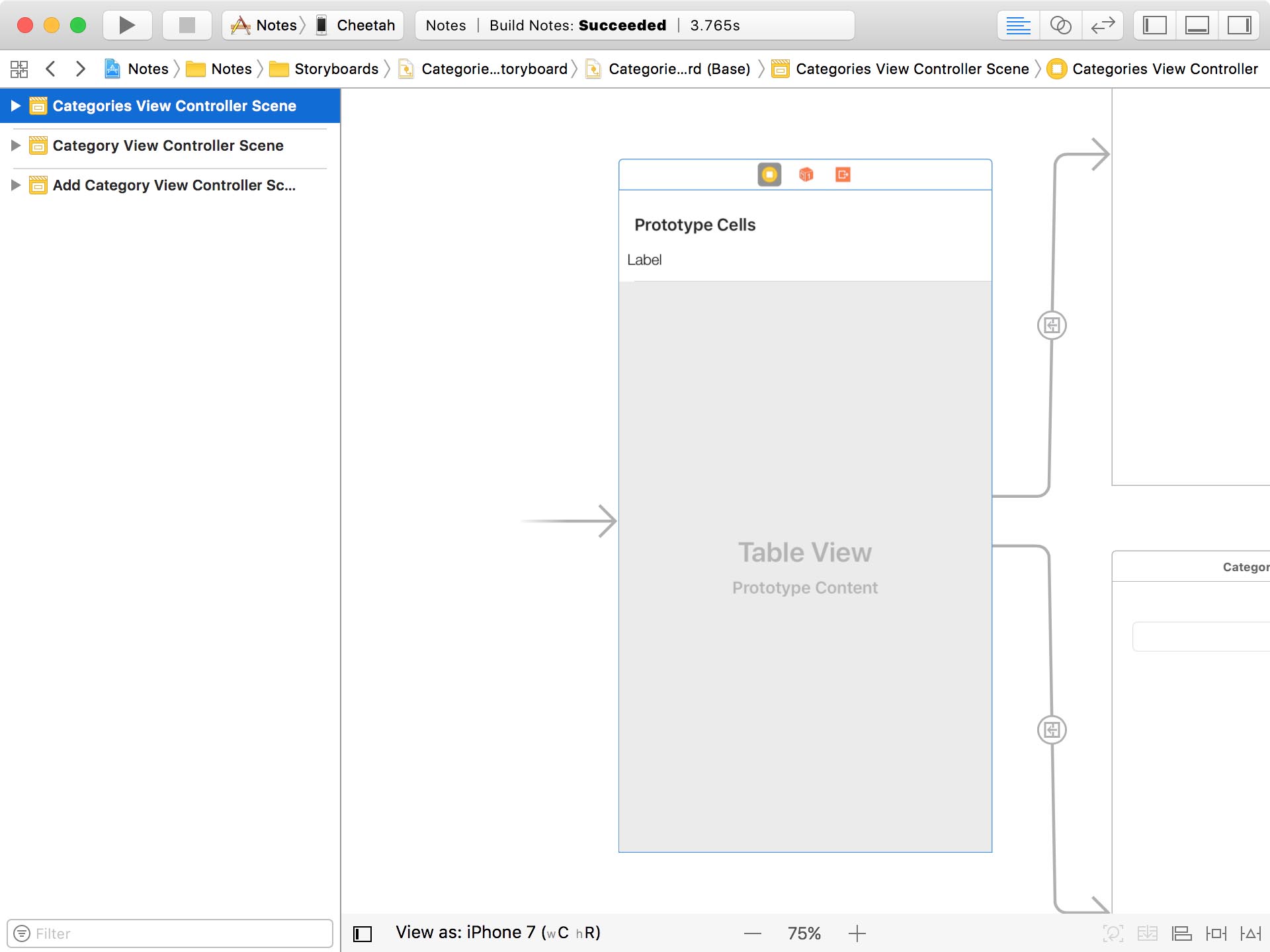The height and width of the screenshot is (952, 1270).
Task: Expand the Category View Controller Scene
Action: point(16,145)
